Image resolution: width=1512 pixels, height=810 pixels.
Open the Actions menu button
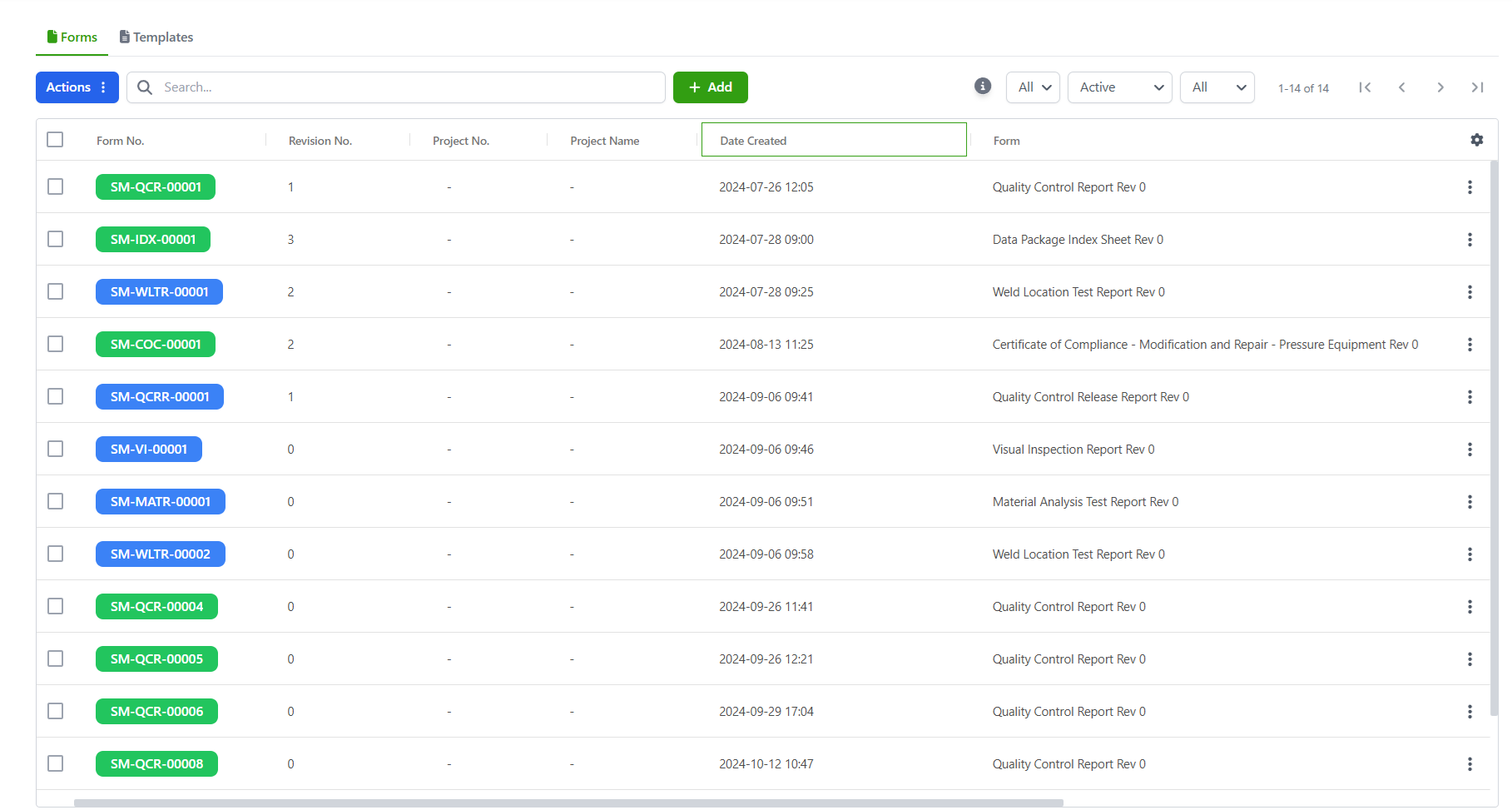click(77, 87)
